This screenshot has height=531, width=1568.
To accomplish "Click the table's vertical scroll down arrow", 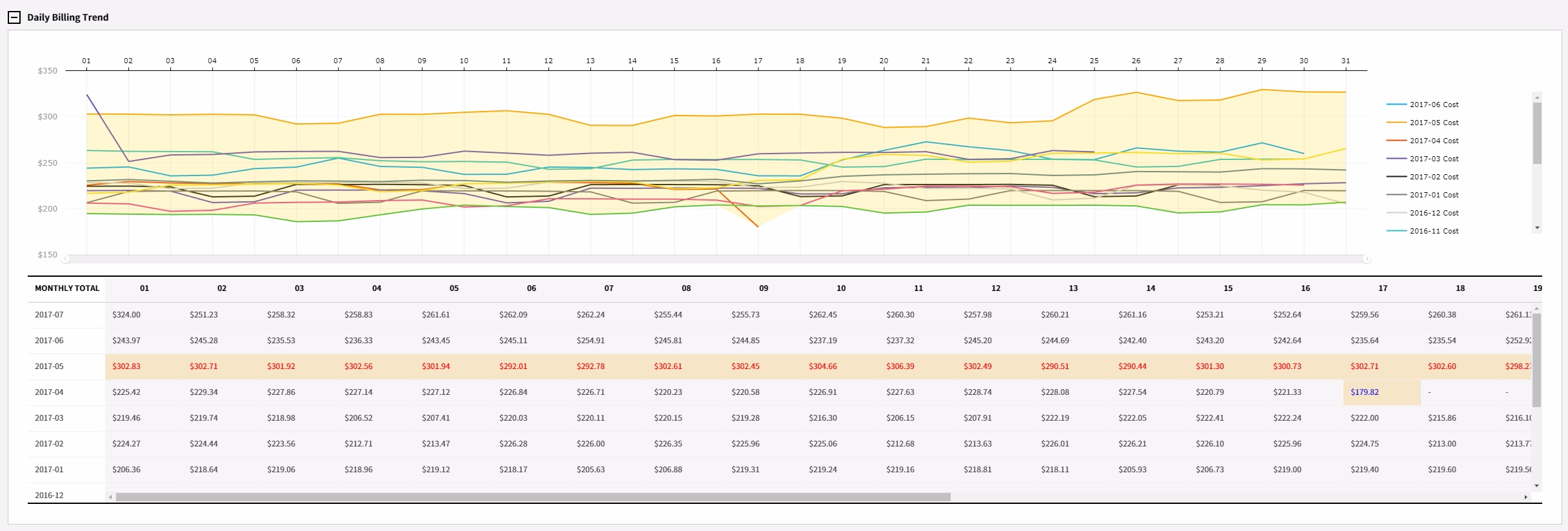I will (1537, 485).
